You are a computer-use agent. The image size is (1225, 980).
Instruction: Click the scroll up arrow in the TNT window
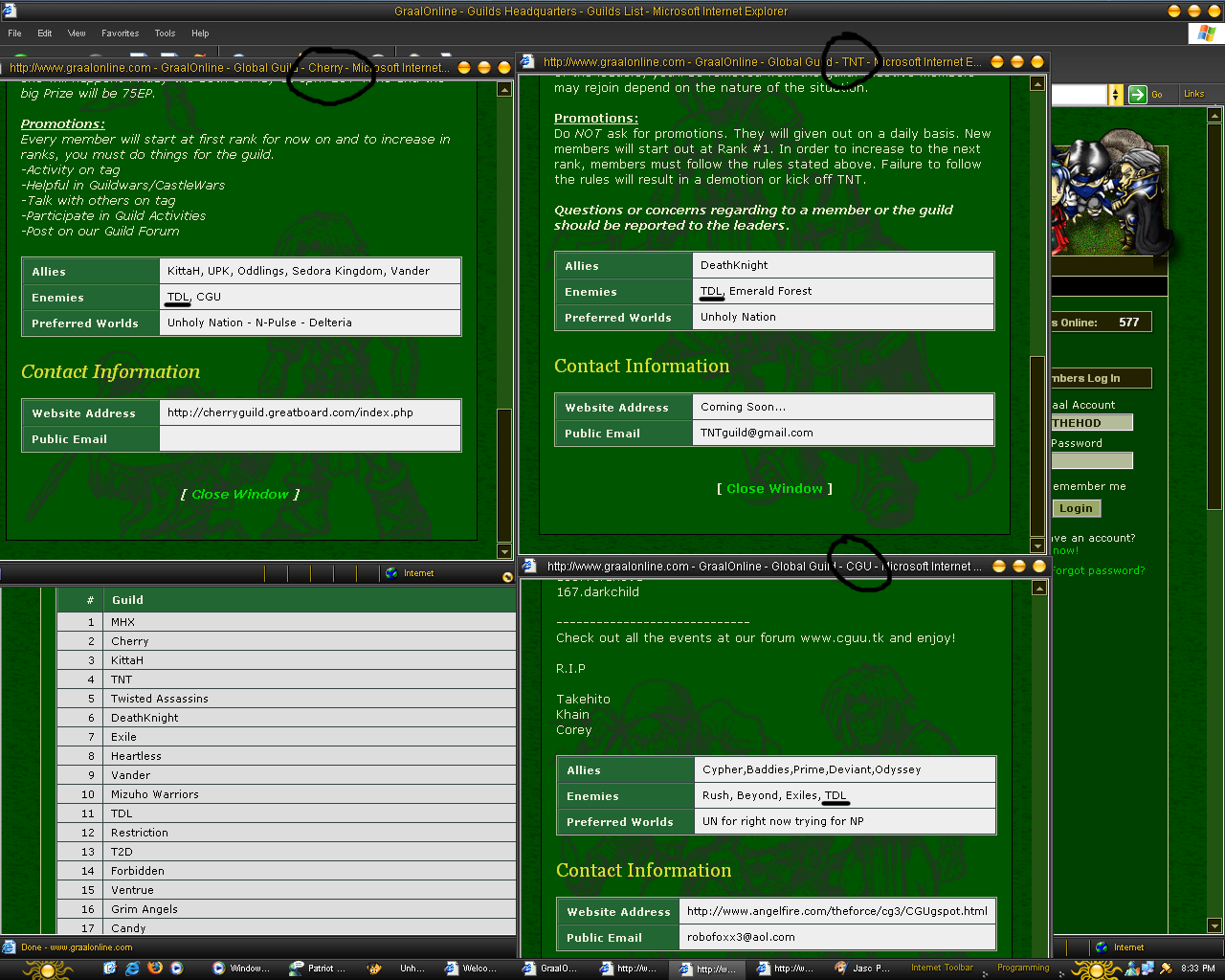(1037, 84)
